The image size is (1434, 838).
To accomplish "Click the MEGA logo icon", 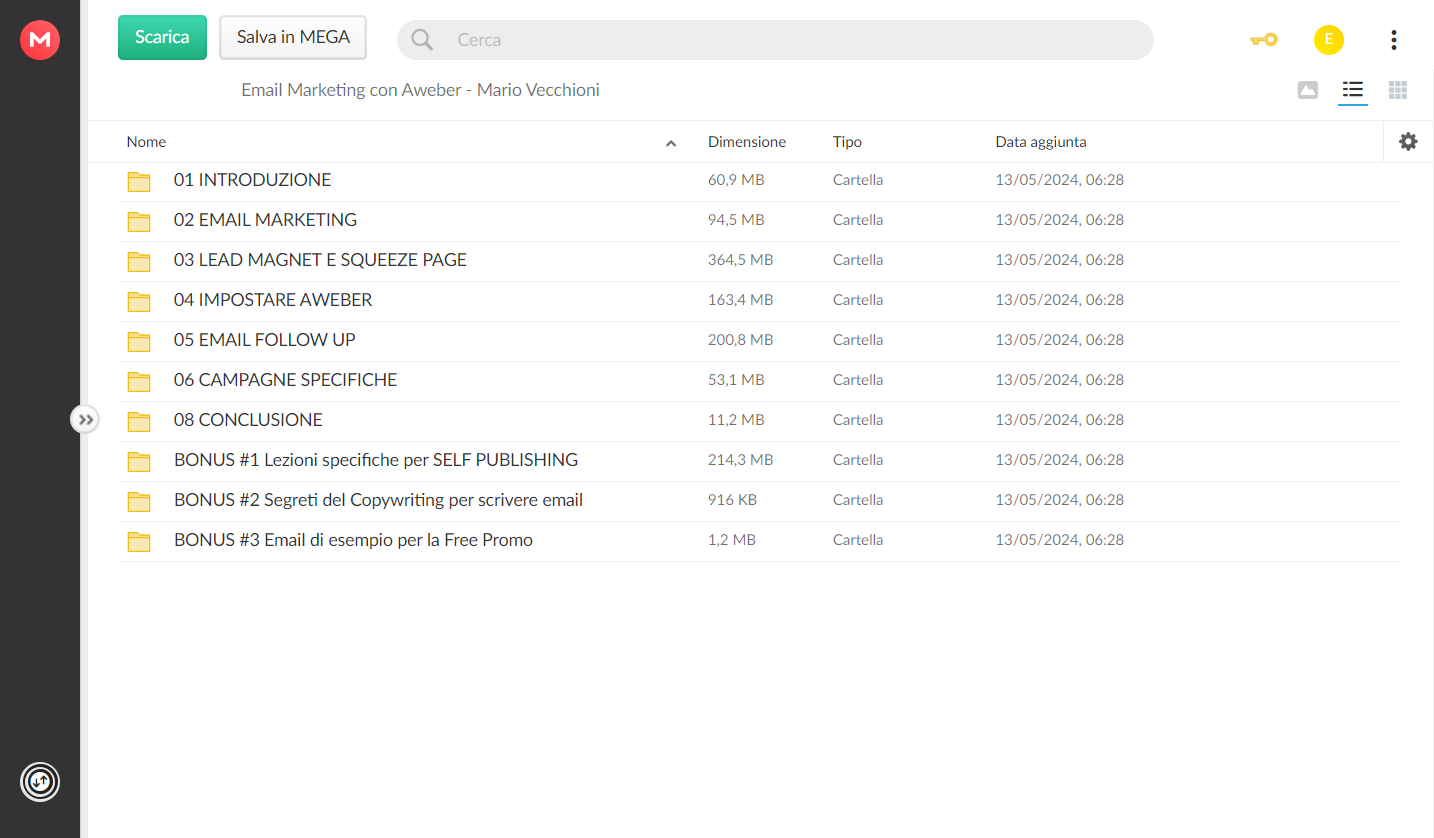I will tap(40, 40).
